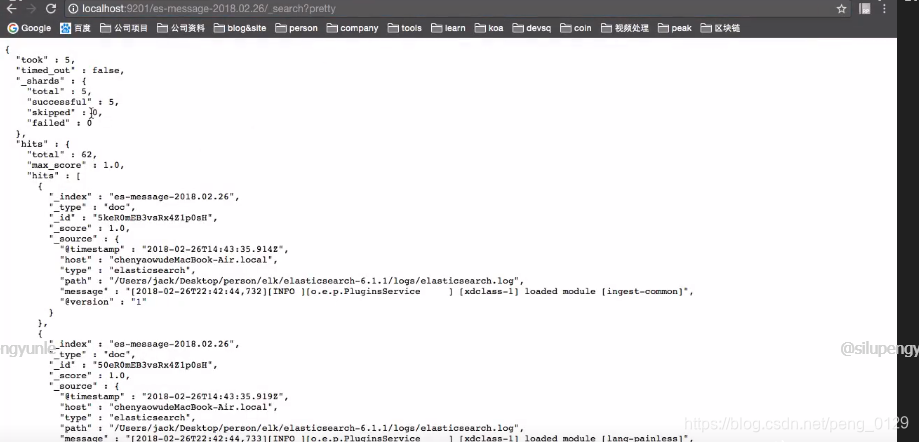This screenshot has width=919, height=442.
Task: Open the blog&site bookmark folder
Action: [x=240, y=28]
